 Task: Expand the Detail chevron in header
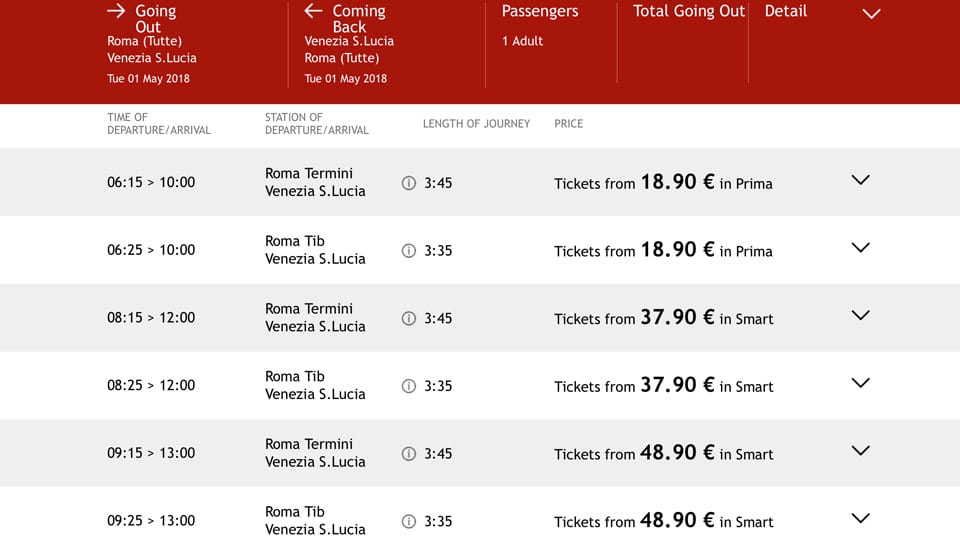[x=871, y=13]
